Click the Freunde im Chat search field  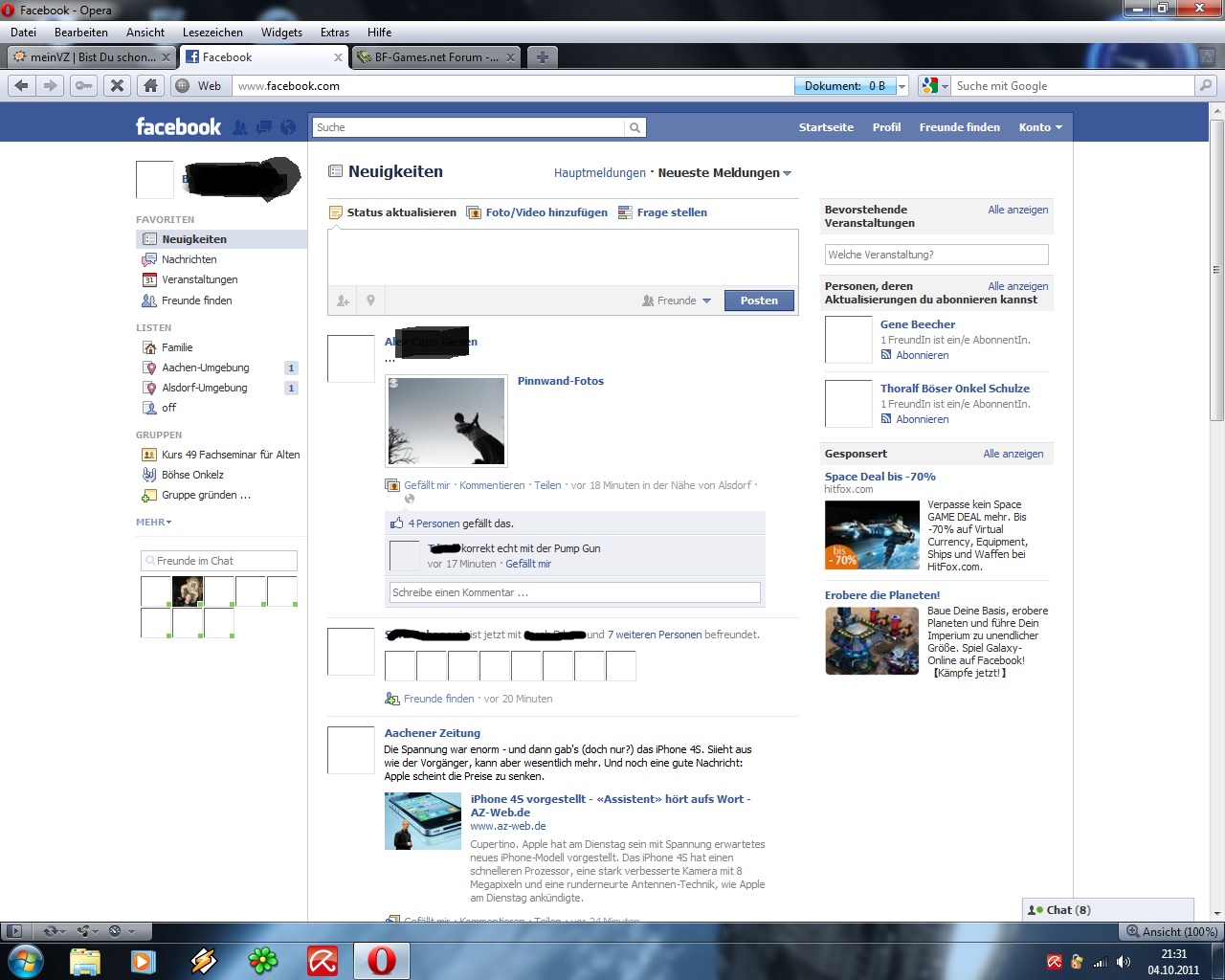coord(218,561)
